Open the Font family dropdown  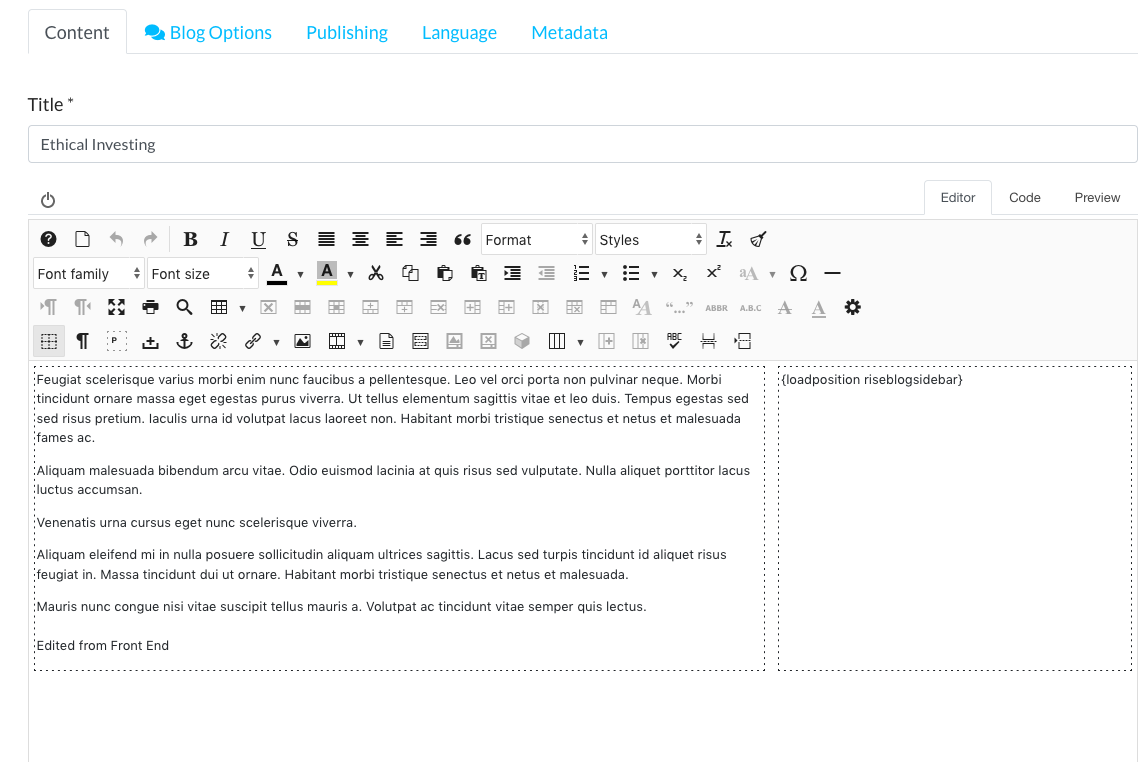point(89,273)
